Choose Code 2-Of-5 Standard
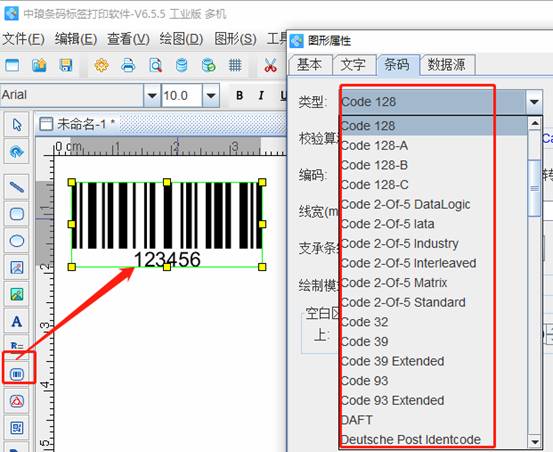Image resolution: width=553 pixels, height=452 pixels. coord(434,303)
